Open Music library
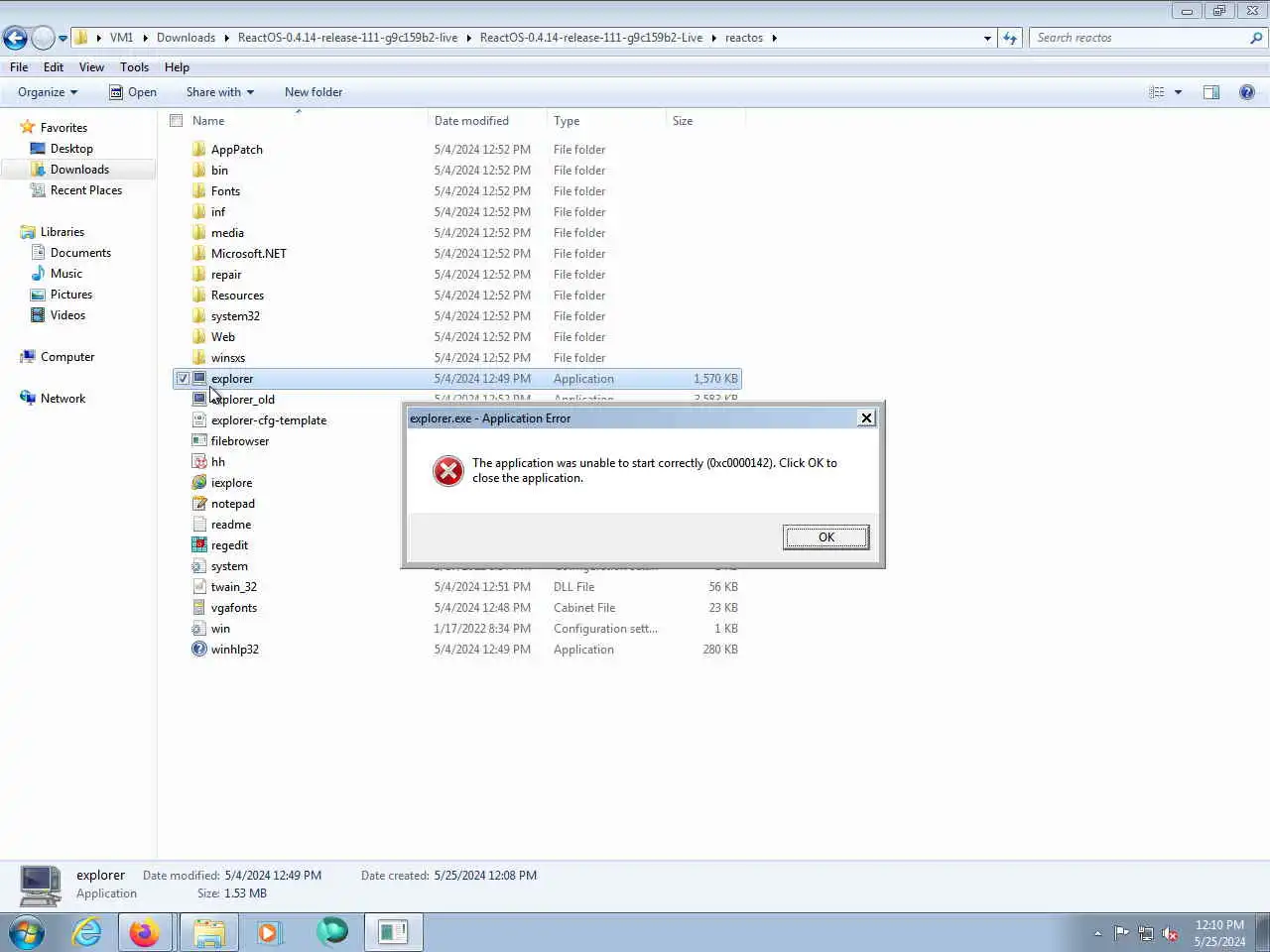 pyautogui.click(x=66, y=274)
